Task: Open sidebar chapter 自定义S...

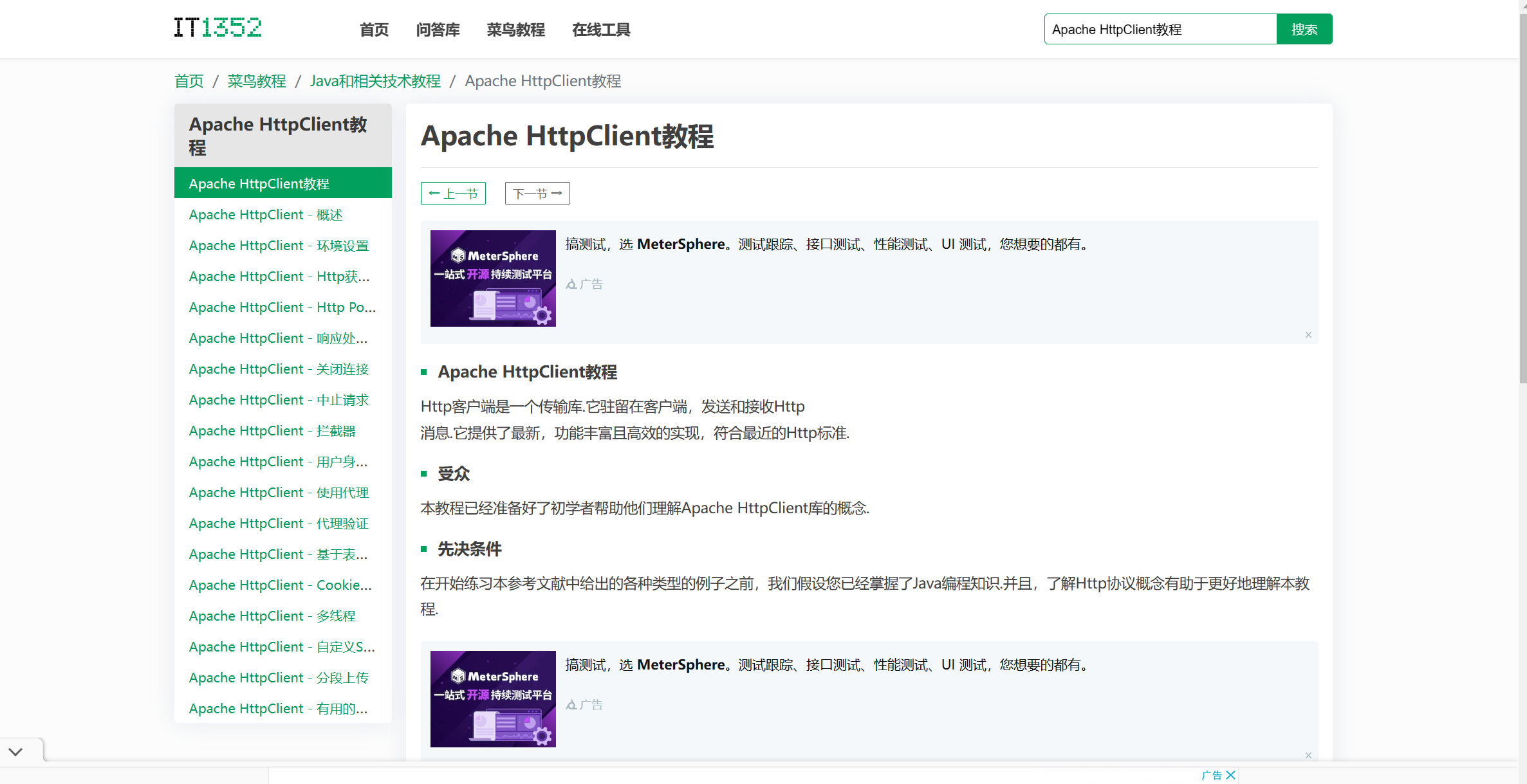Action: pyautogui.click(x=283, y=647)
